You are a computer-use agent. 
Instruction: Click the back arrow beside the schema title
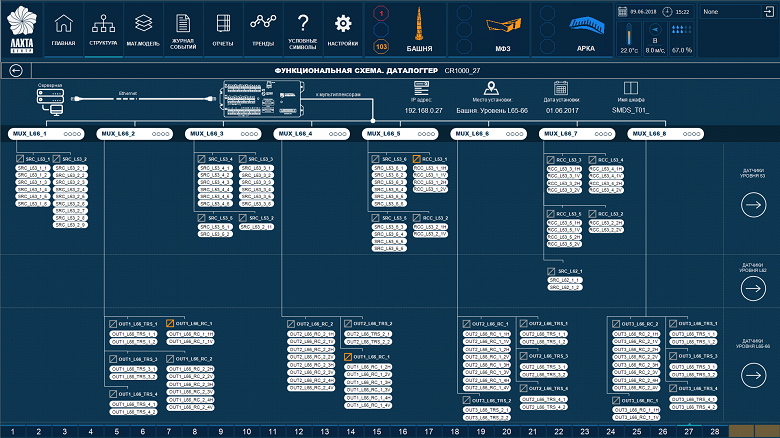coord(16,71)
